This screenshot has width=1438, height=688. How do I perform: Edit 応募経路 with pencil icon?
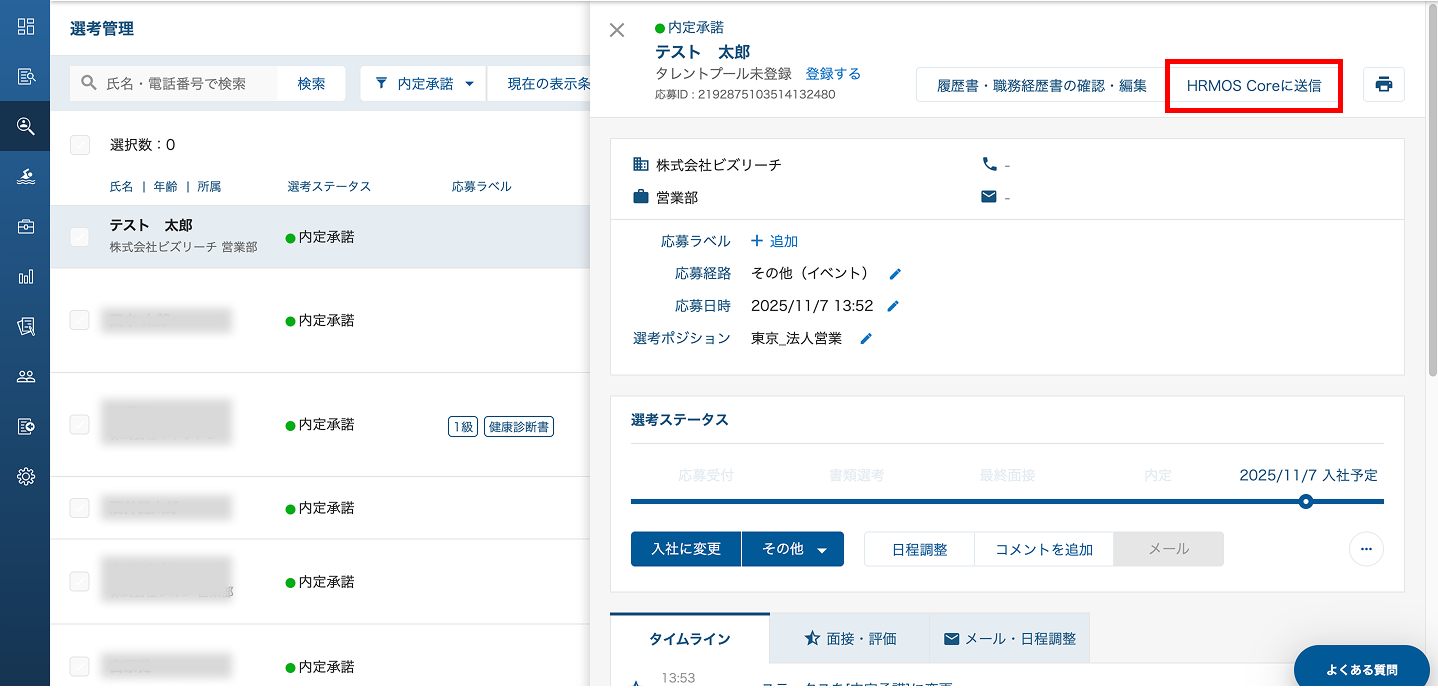(x=895, y=274)
